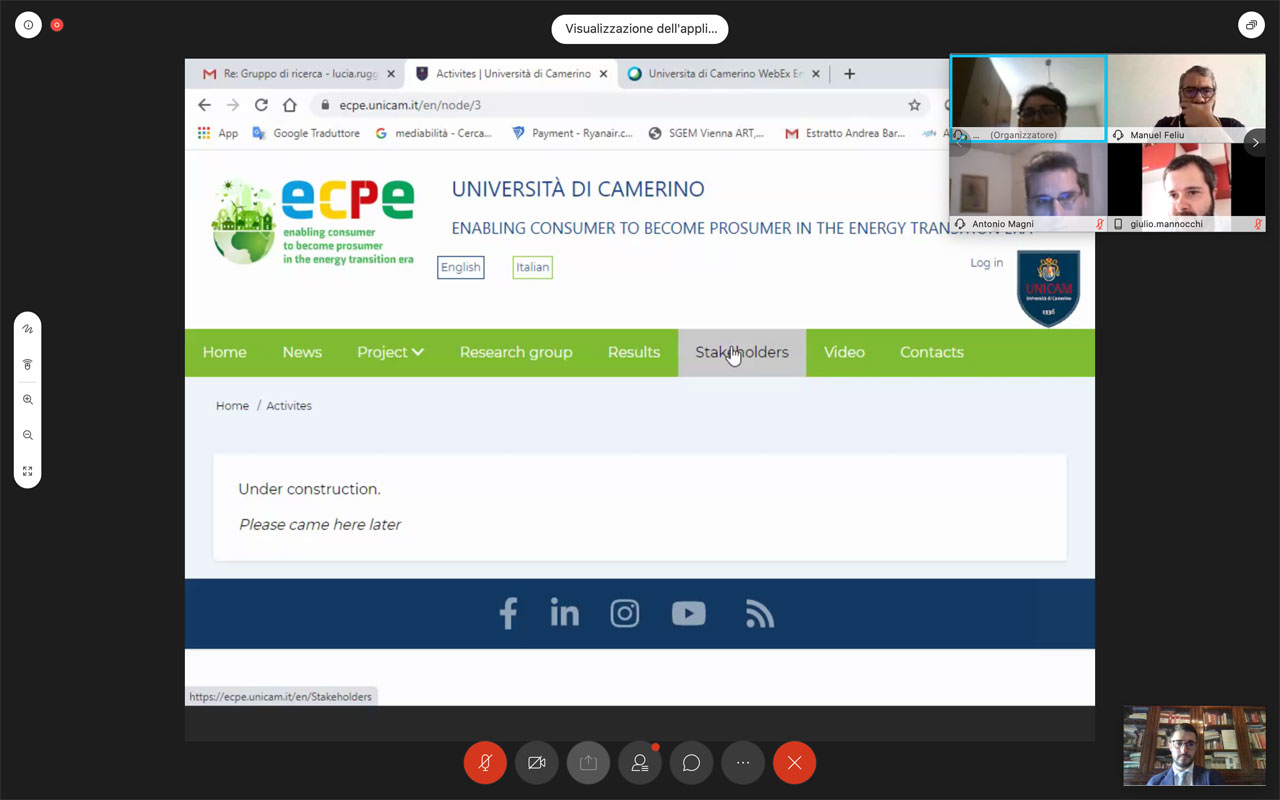Open Google Traduttore bookmark
1280x800 pixels.
[x=306, y=133]
